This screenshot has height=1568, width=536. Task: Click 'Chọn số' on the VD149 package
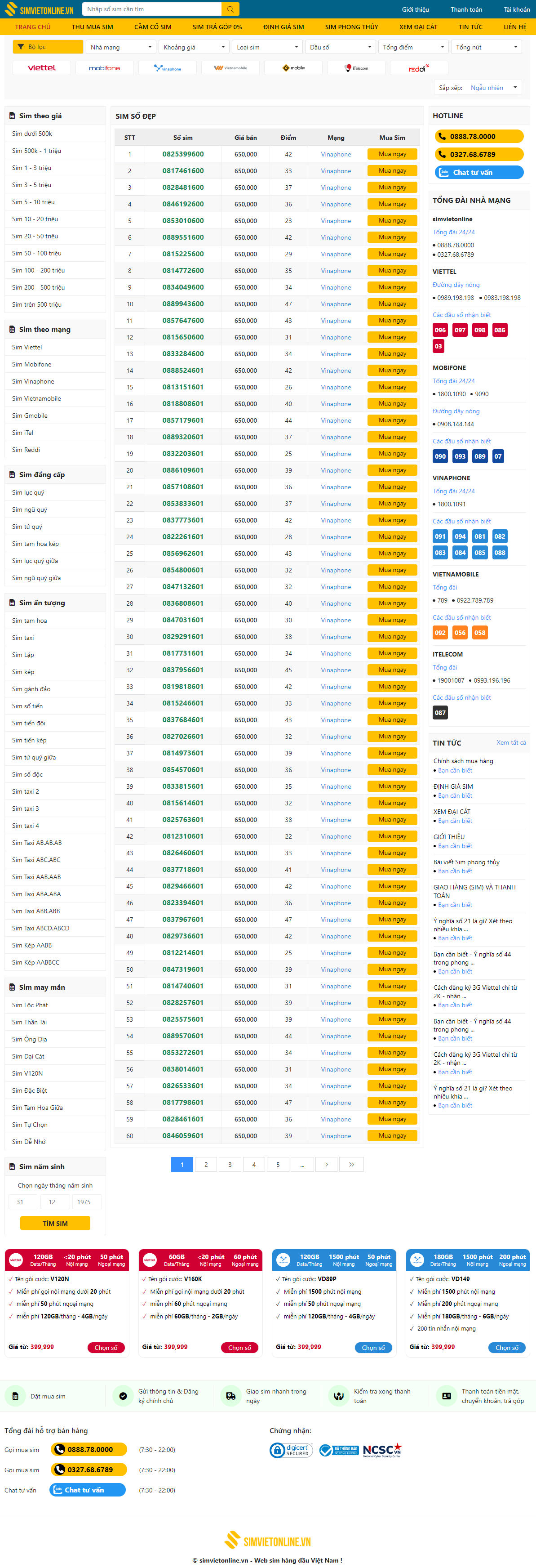[507, 1348]
